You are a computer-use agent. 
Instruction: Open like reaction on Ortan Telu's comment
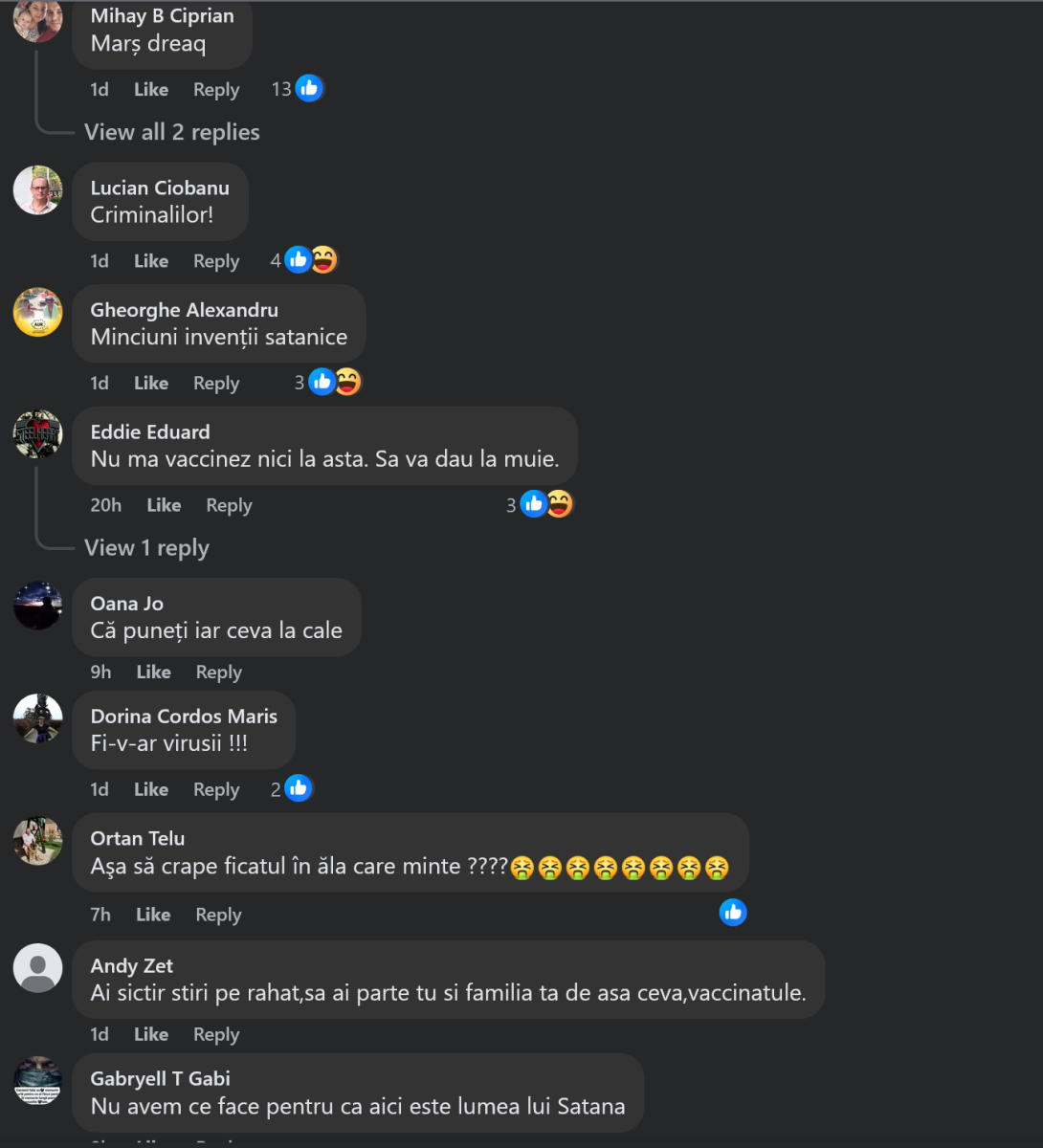pyautogui.click(x=733, y=913)
